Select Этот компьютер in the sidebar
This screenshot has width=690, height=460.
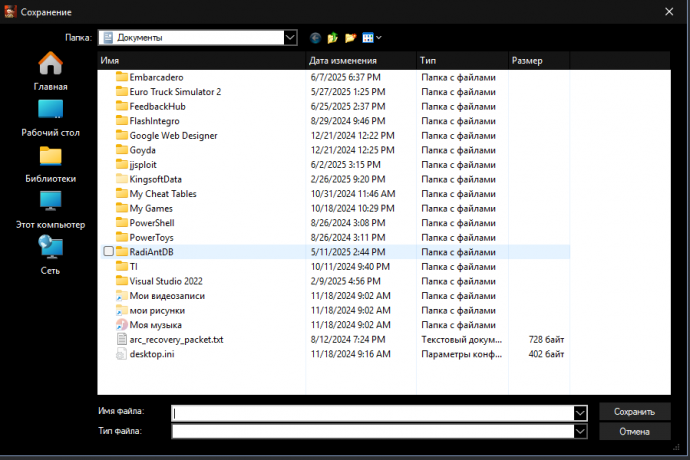click(x=50, y=210)
